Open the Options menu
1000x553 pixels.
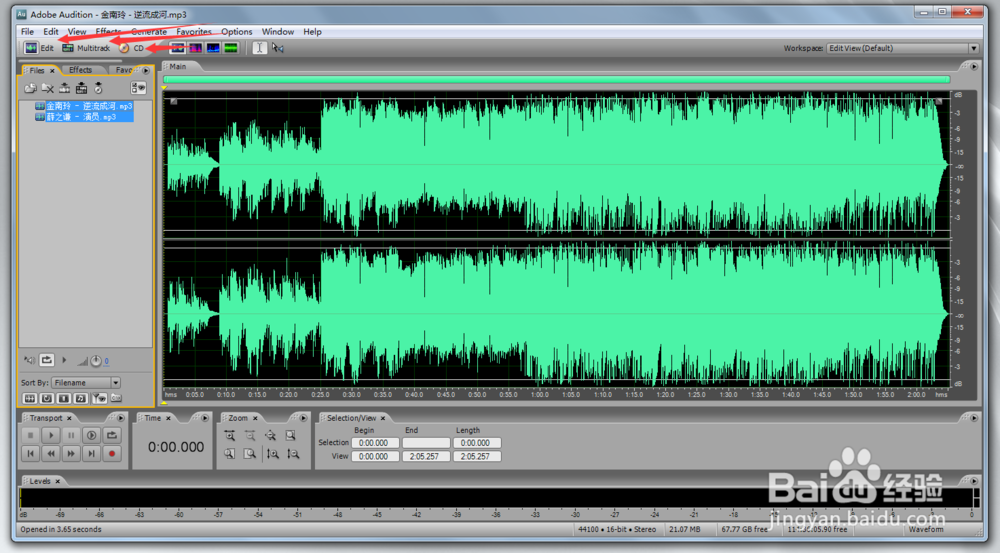237,31
